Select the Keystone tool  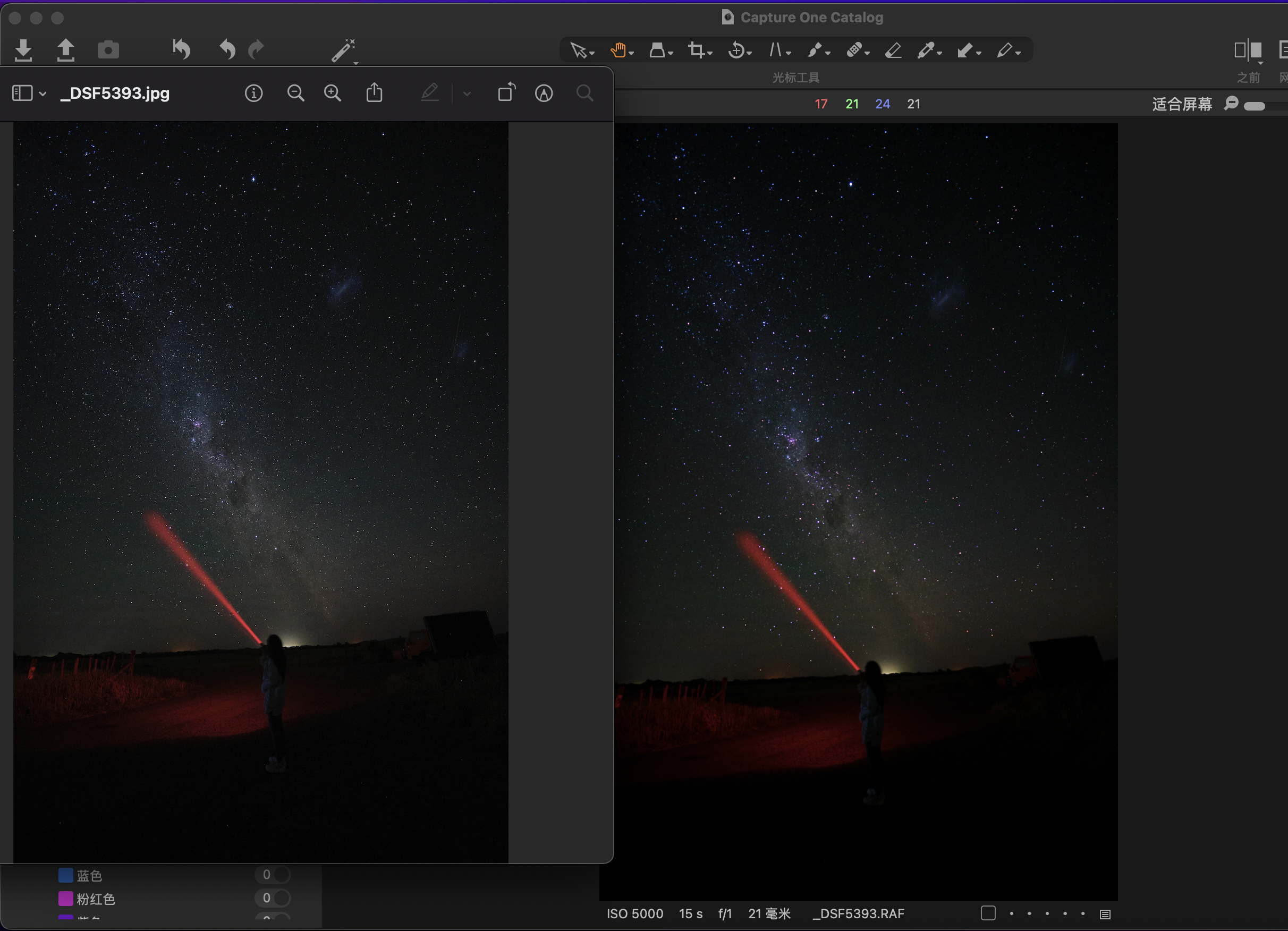776,50
